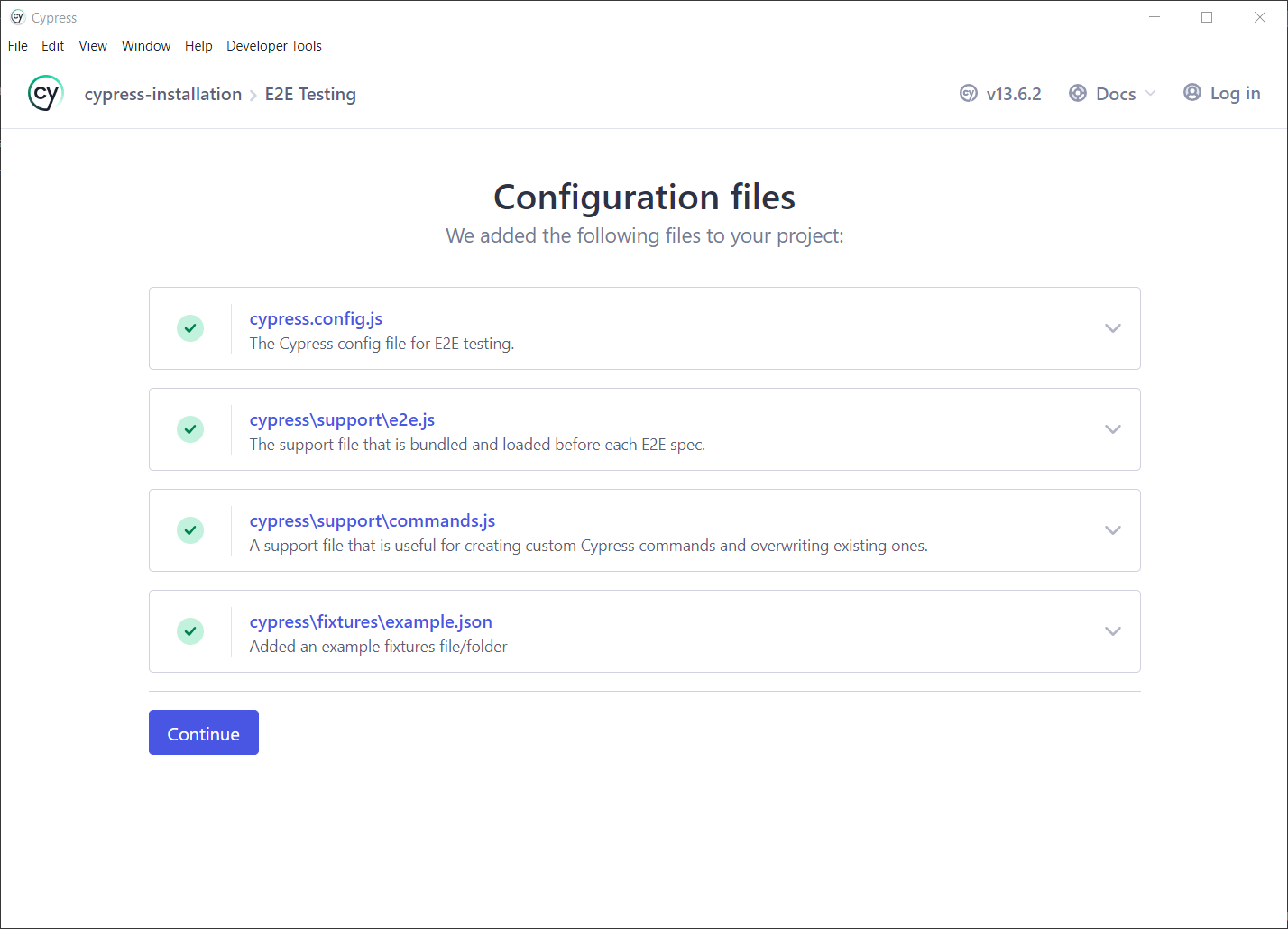The width and height of the screenshot is (1288, 929).
Task: Click the Docs lifebuoy icon
Action: (1077, 94)
